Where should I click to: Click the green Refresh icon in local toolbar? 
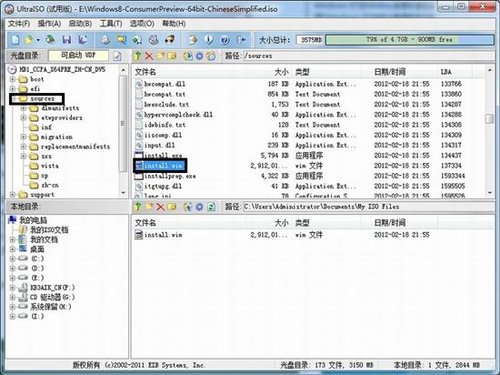(211, 207)
